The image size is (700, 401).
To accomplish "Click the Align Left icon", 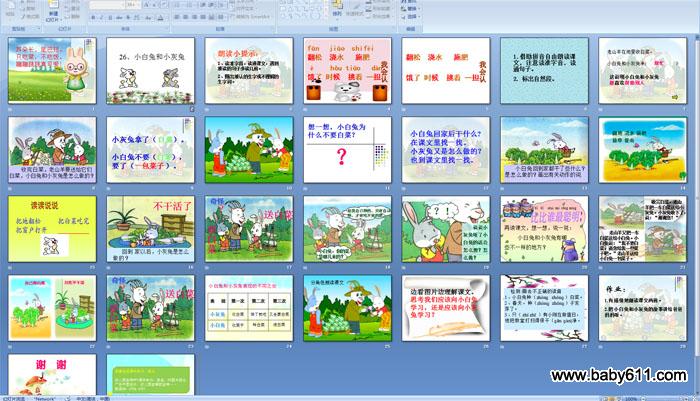I will coord(177,17).
